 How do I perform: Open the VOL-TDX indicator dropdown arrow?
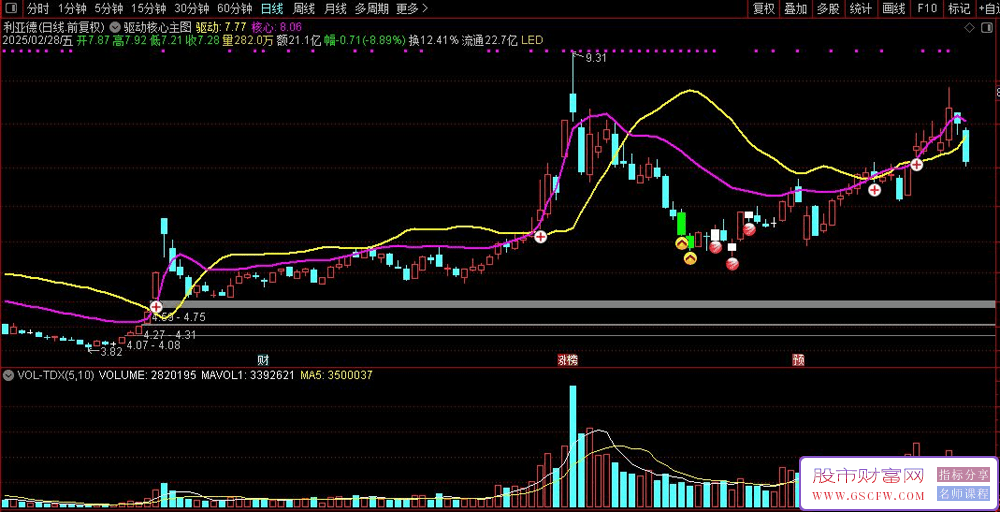coord(8,376)
